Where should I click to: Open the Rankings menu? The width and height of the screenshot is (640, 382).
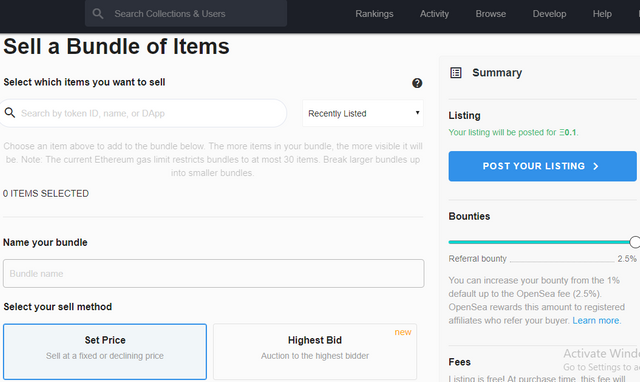pos(374,13)
